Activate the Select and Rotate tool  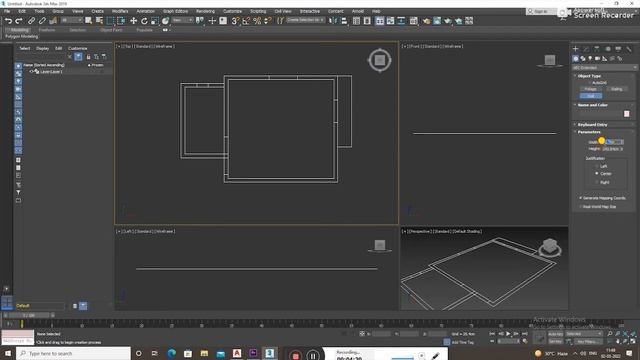[x=144, y=20]
